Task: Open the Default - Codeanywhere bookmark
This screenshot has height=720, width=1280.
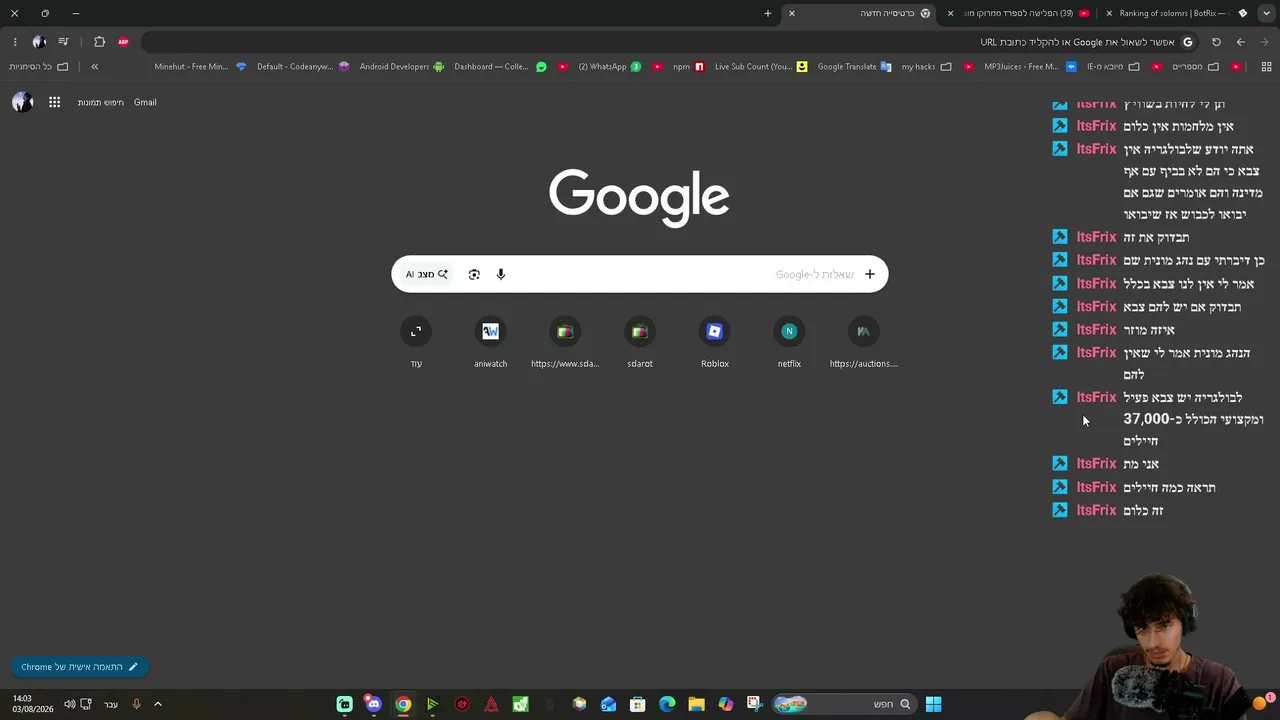Action: (x=303, y=67)
